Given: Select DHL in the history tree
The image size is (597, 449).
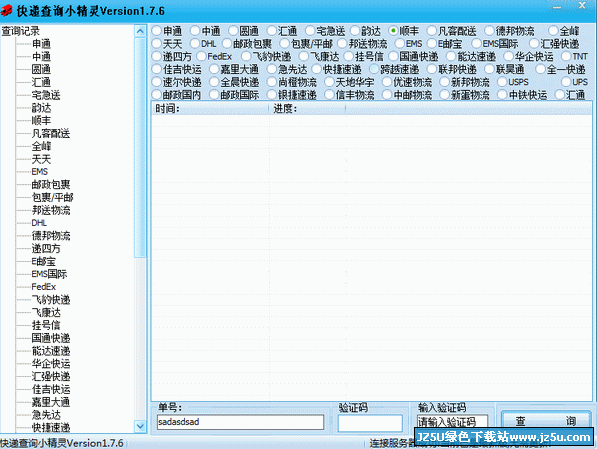Looking at the screenshot, I should [39, 223].
